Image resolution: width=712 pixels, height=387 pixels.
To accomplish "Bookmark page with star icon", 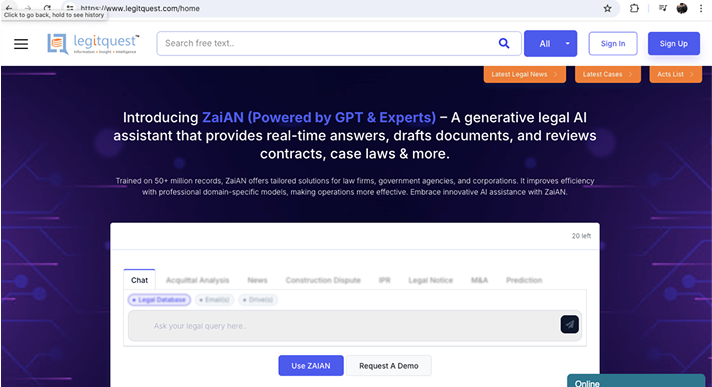I will (607, 8).
